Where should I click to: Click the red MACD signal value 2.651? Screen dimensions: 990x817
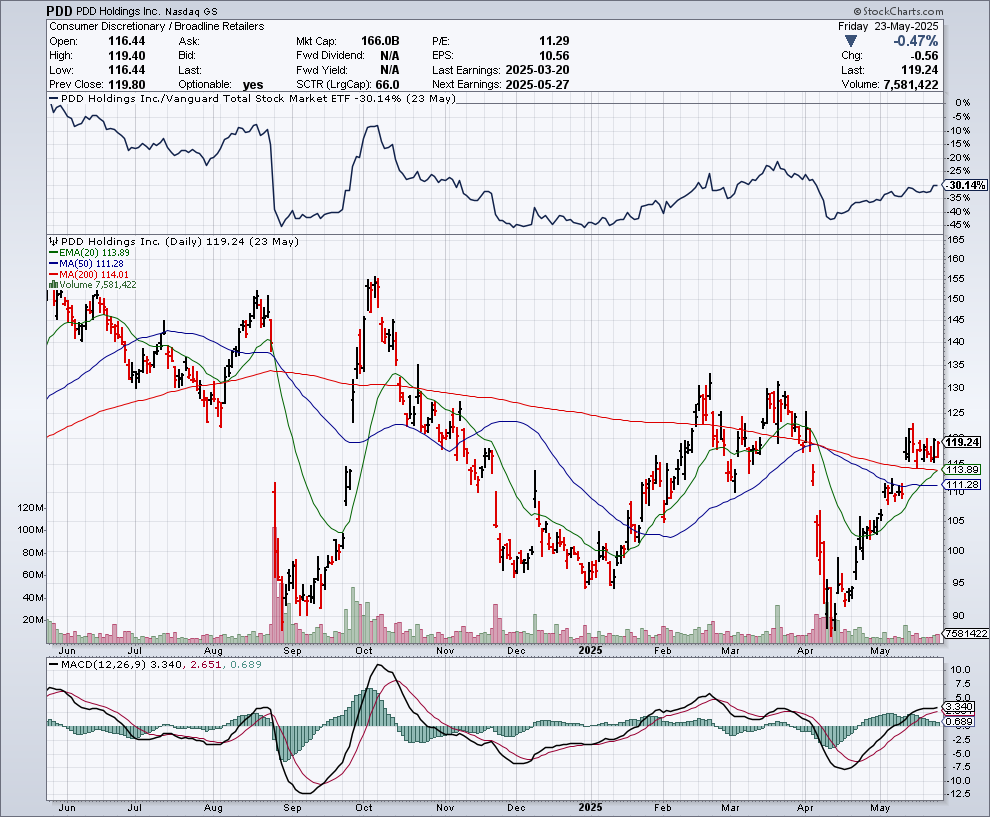[x=206, y=664]
